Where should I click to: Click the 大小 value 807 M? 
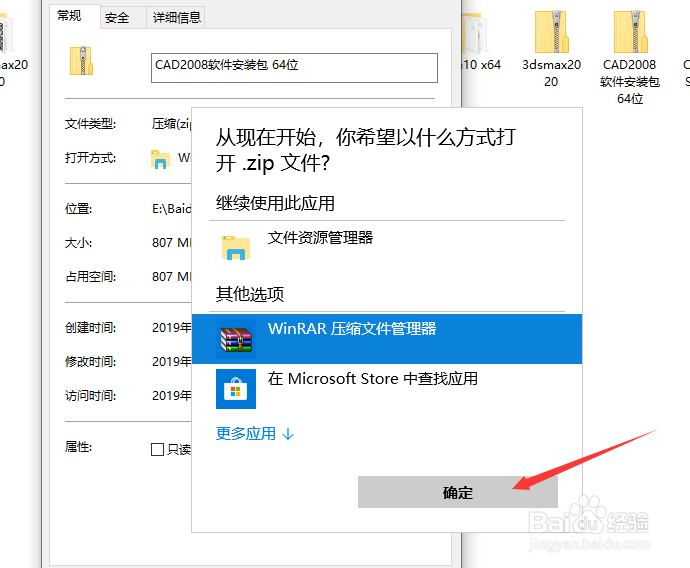[172, 242]
